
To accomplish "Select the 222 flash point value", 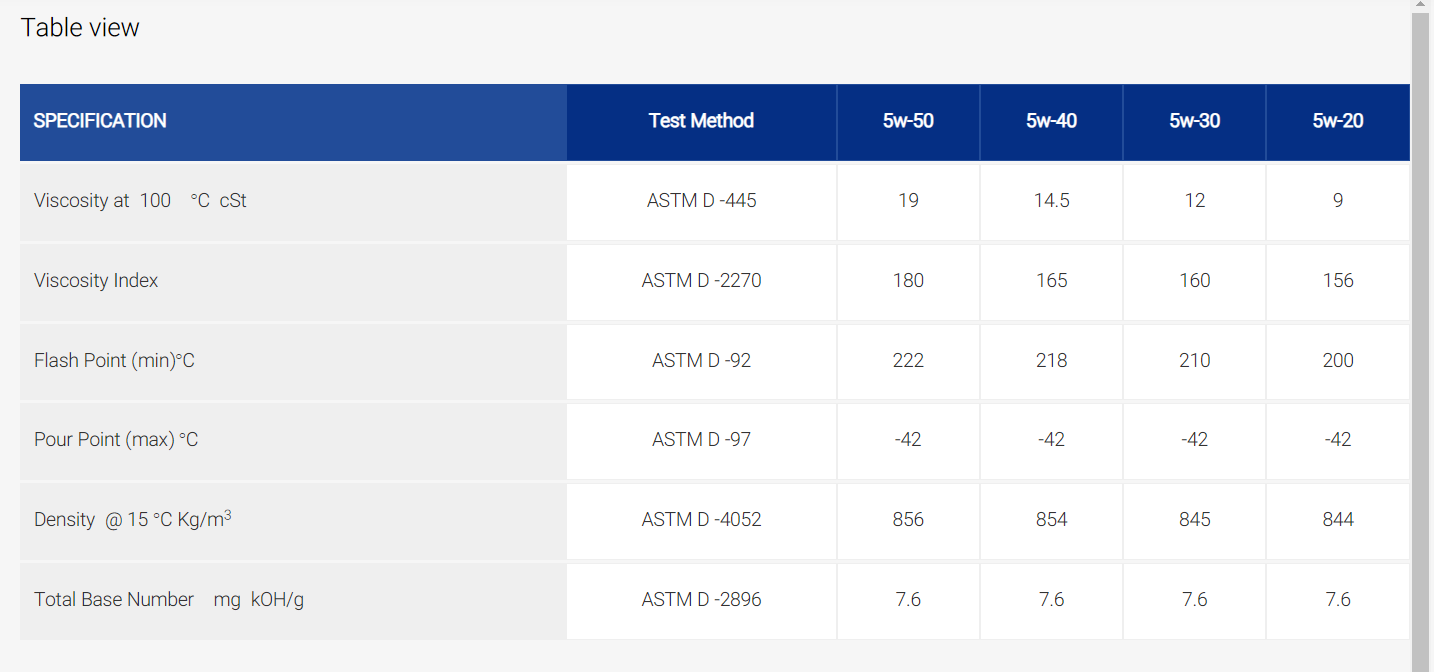I will click(x=908, y=361).
